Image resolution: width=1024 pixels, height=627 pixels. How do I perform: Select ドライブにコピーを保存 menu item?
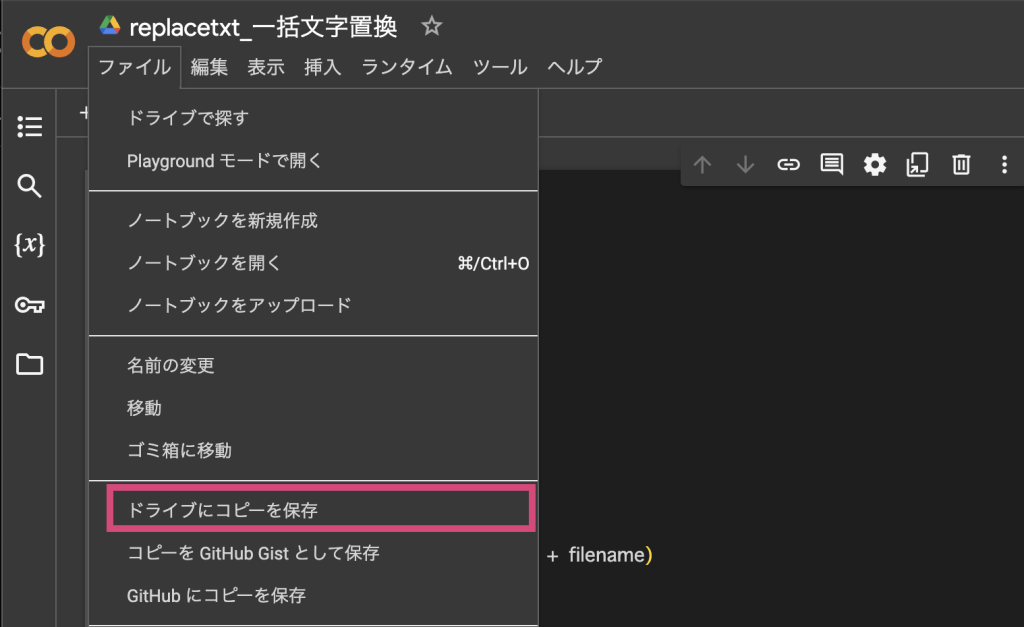(222, 510)
